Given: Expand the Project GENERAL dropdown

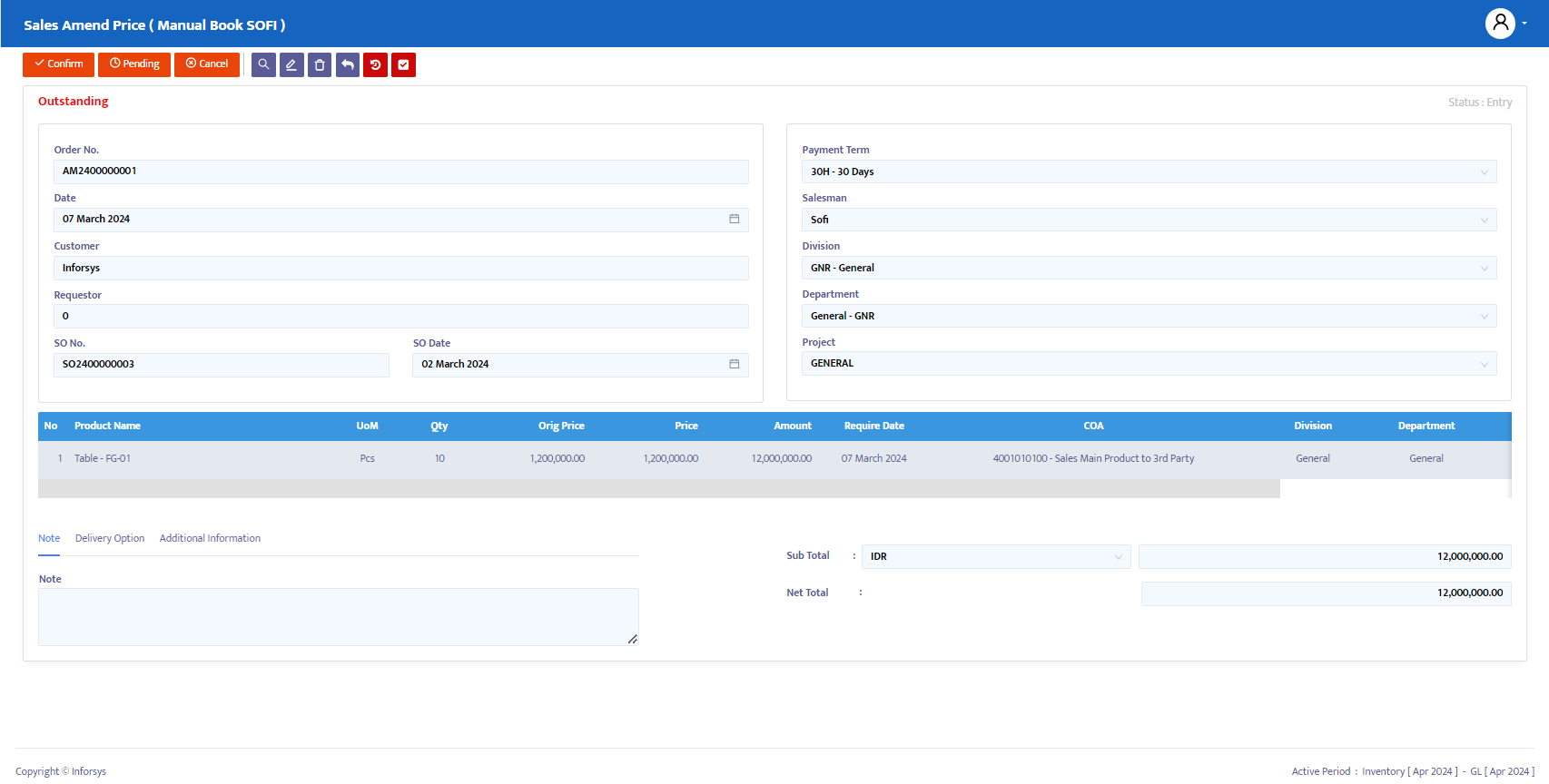Looking at the screenshot, I should tap(1149, 364).
